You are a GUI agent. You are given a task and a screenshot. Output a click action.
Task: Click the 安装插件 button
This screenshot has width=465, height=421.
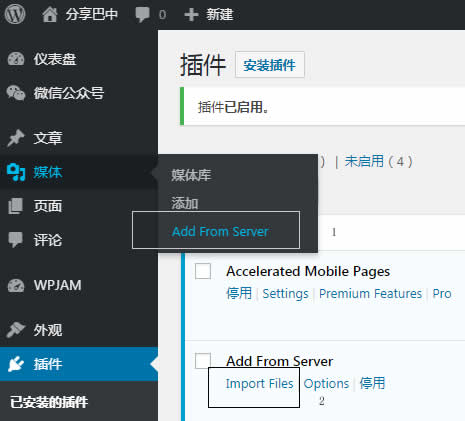click(270, 65)
